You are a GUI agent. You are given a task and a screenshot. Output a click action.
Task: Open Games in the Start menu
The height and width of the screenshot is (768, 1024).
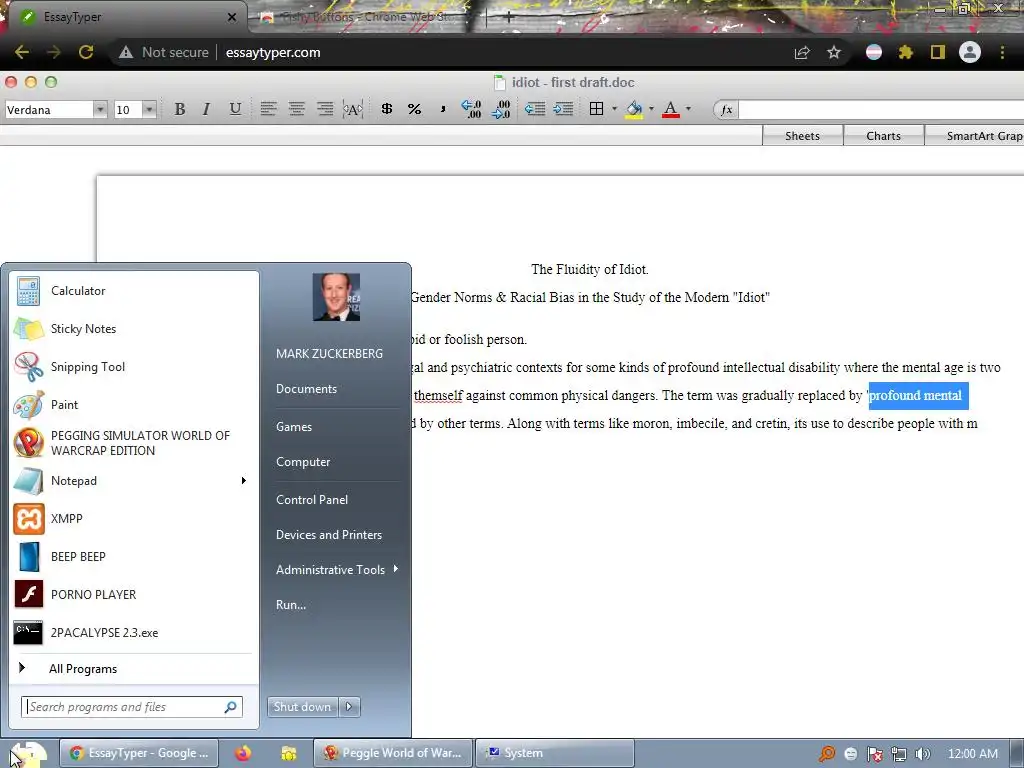pyautogui.click(x=294, y=426)
